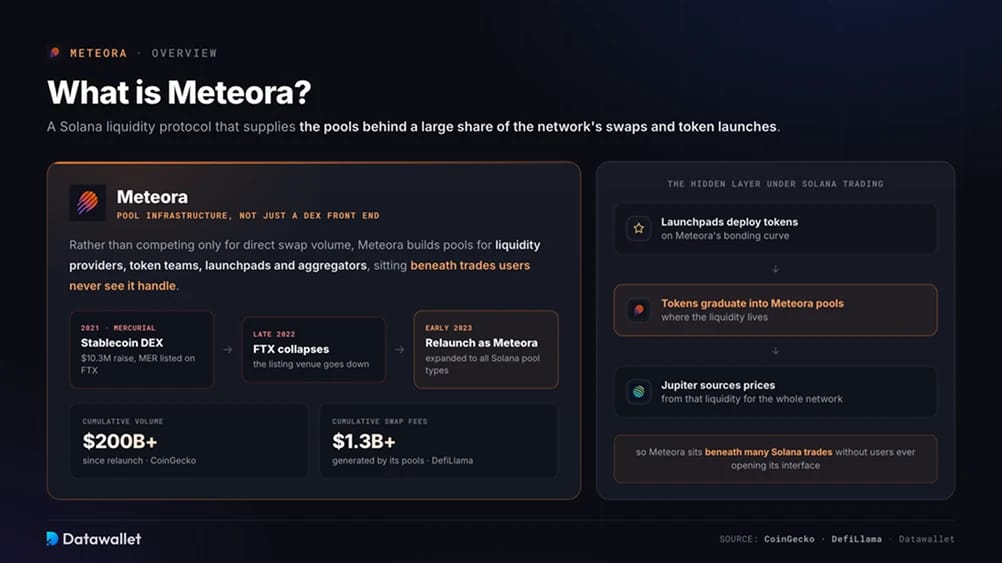
Task: Click 'Jupiter sources prices' text
Action: coord(718,385)
